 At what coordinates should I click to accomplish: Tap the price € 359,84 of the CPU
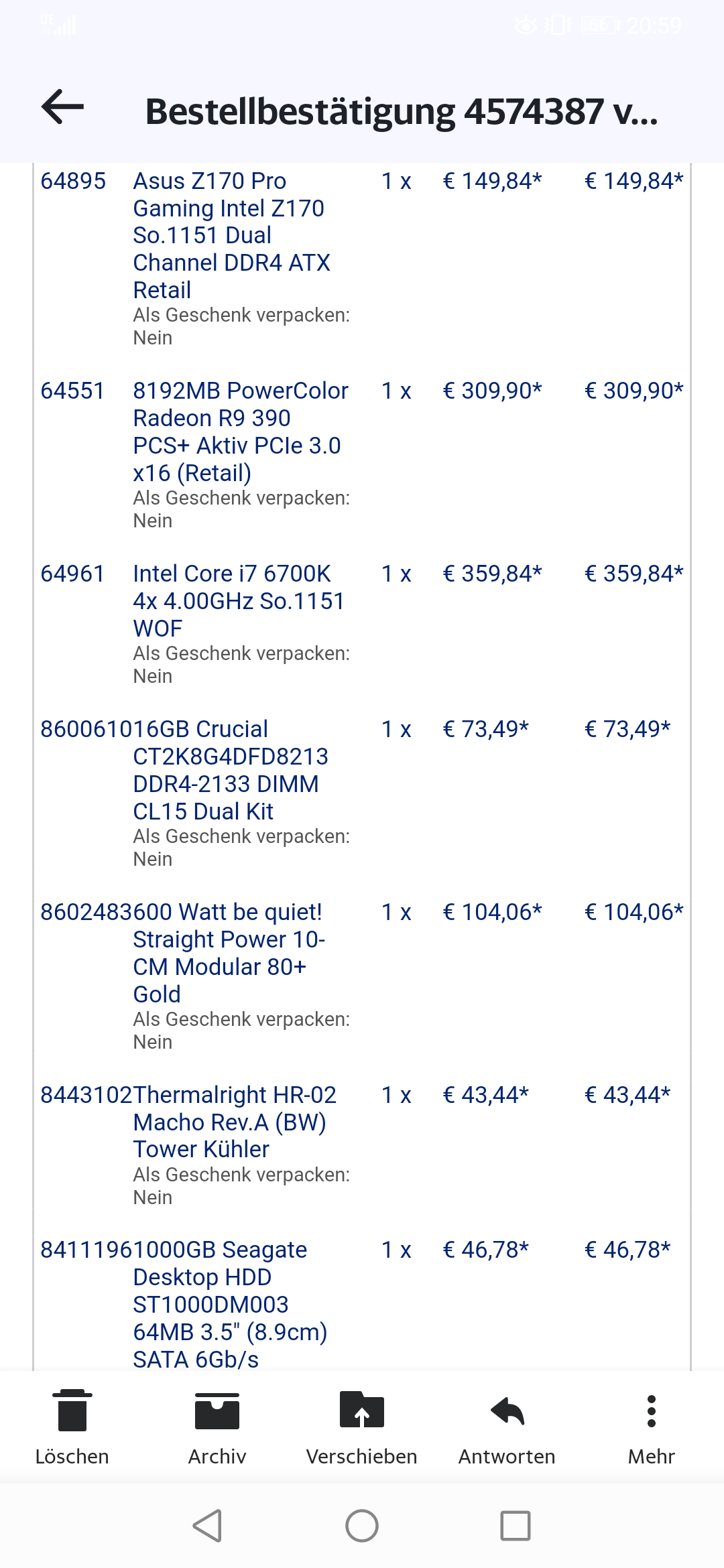pyautogui.click(x=493, y=573)
